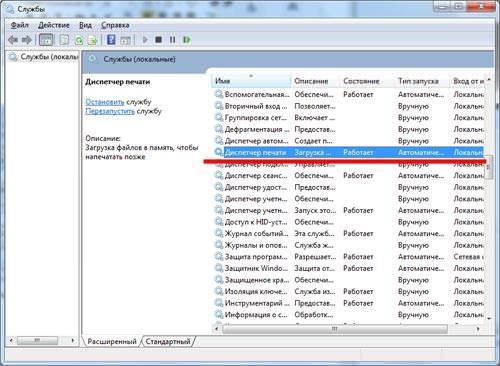The width and height of the screenshot is (500, 366).
Task: Click the Back arrow toolbar icon
Action: [x=13, y=40]
